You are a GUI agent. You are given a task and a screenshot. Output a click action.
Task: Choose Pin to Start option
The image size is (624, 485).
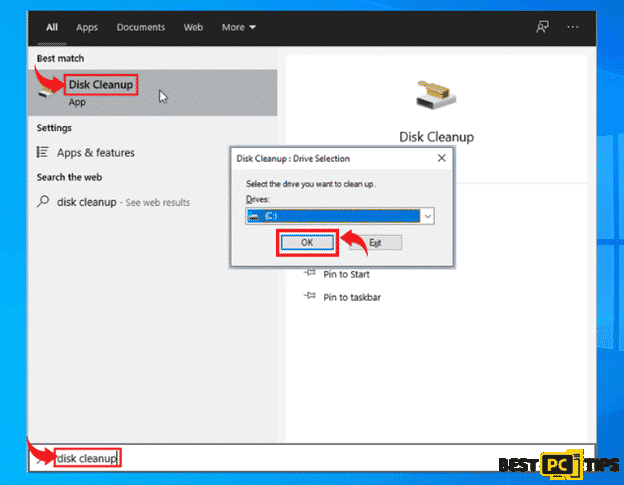[x=346, y=275]
